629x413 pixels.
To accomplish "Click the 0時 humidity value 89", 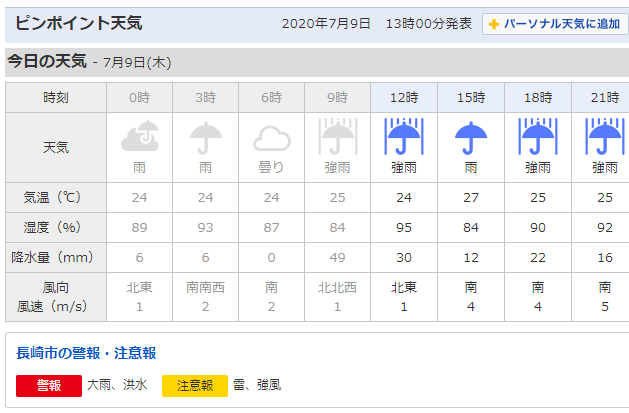I will pos(140,227).
